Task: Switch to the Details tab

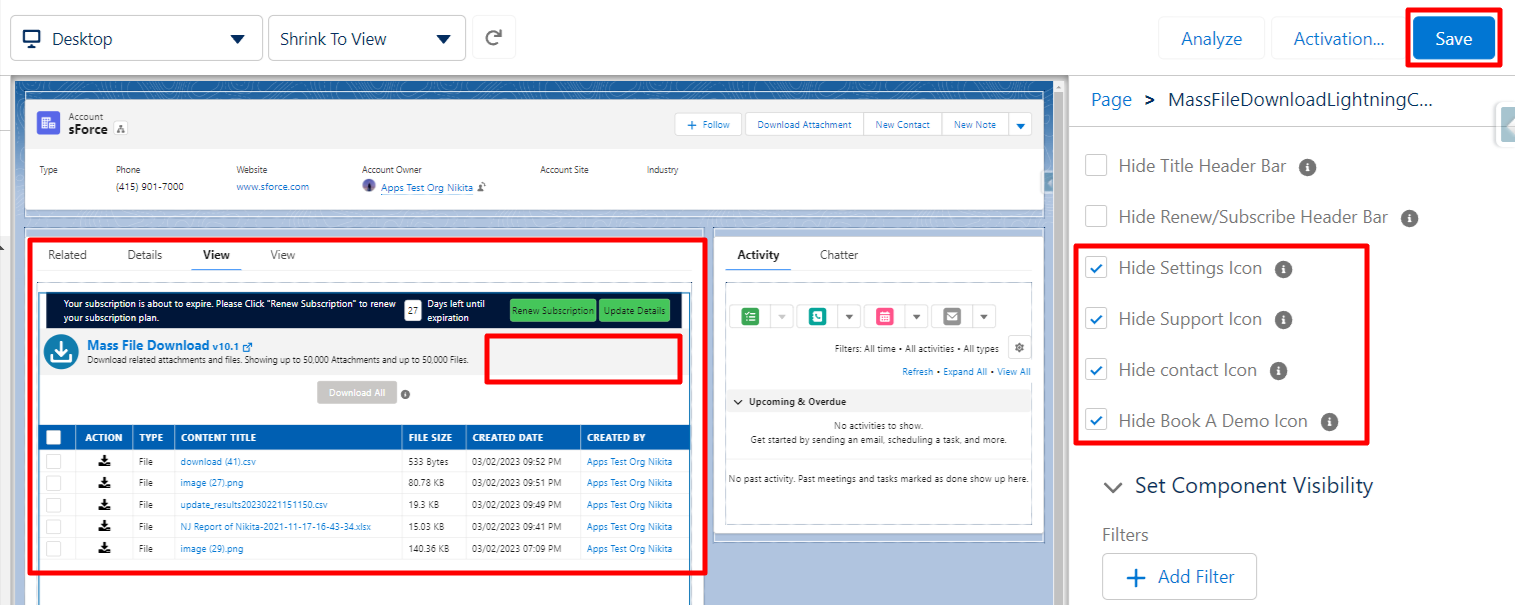Action: 145,255
